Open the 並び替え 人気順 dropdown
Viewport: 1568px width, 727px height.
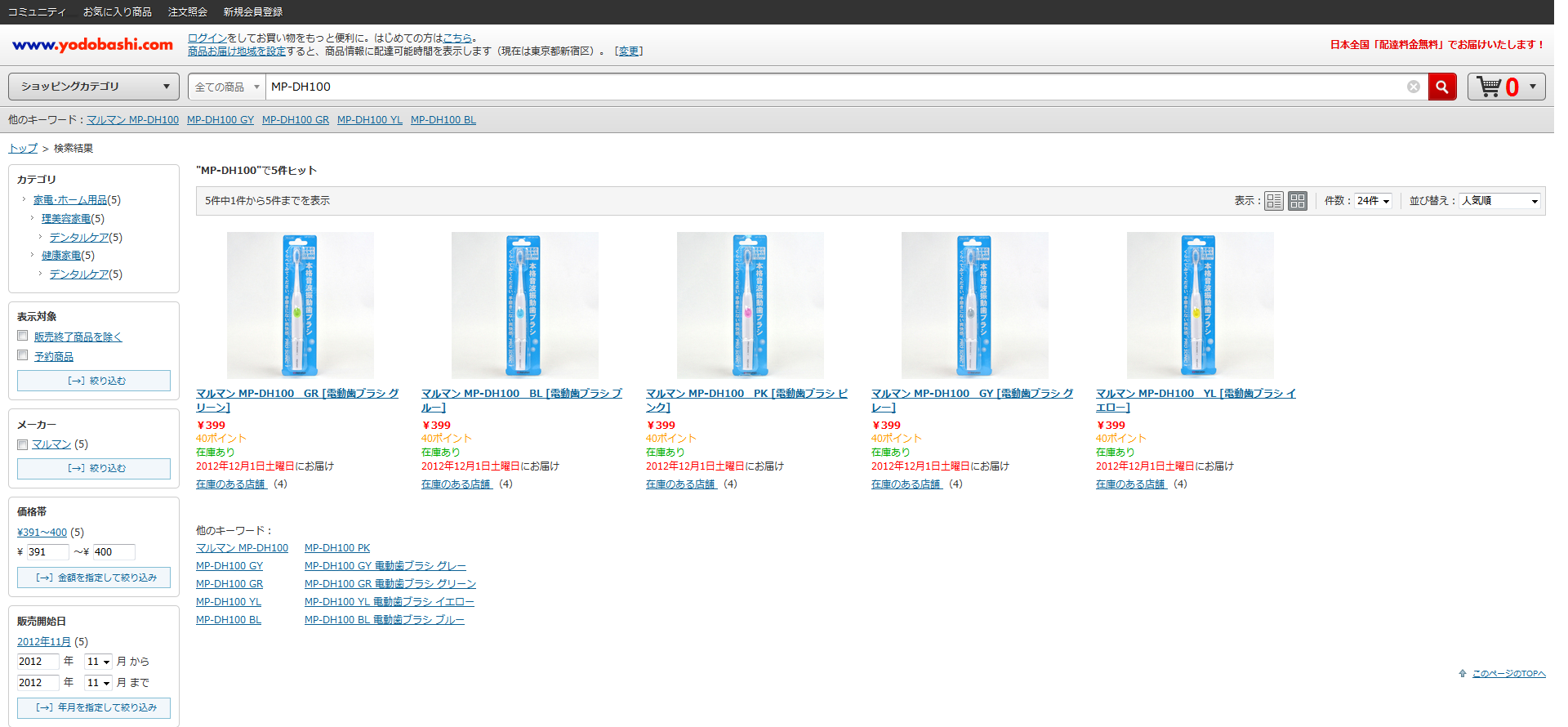1500,201
